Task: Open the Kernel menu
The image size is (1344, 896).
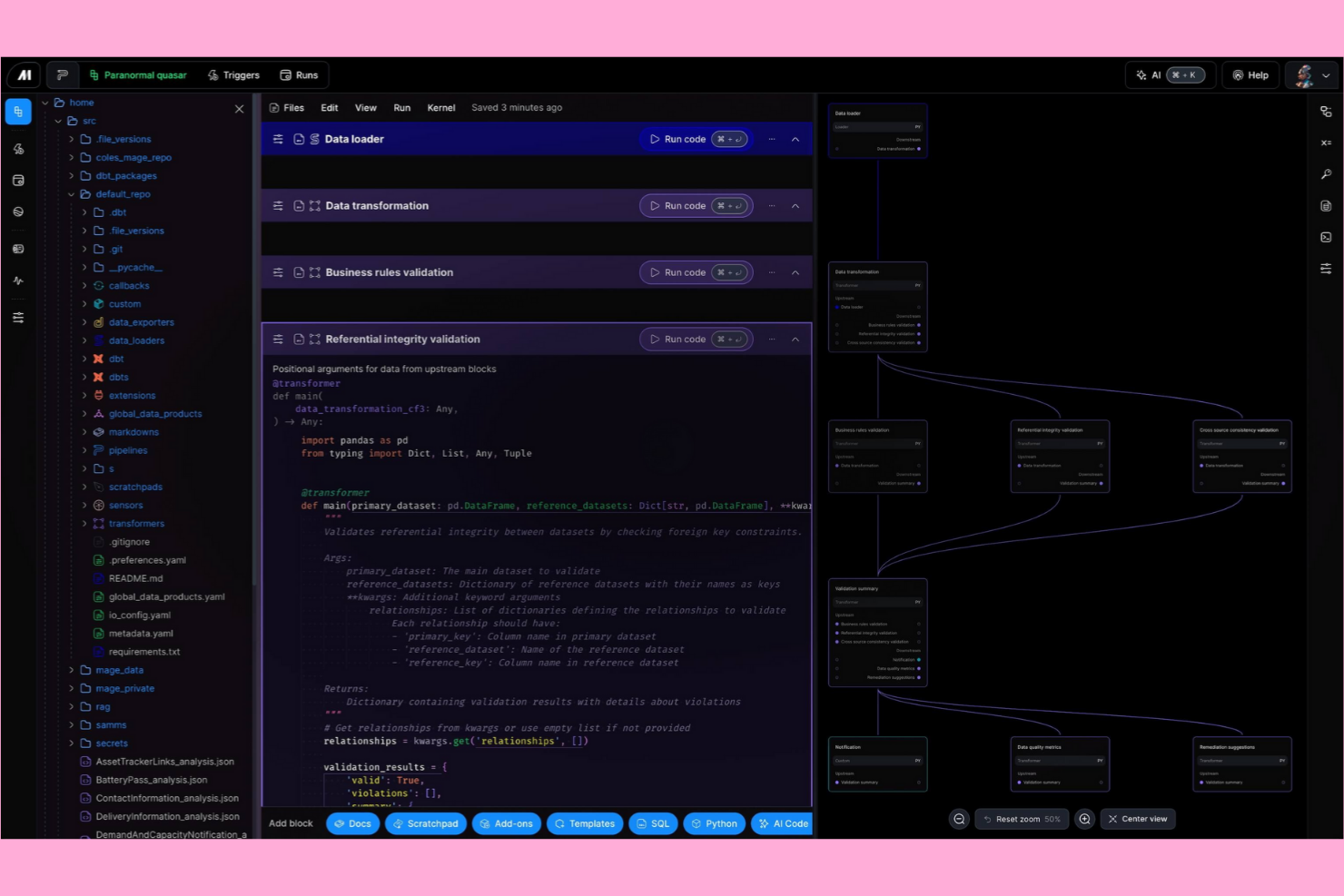Action: click(x=440, y=107)
